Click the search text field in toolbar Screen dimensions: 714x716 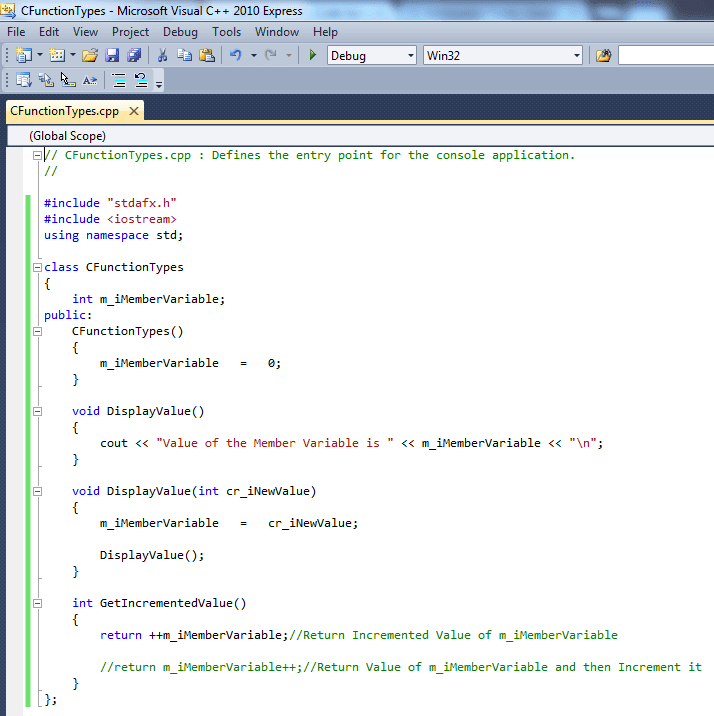666,56
